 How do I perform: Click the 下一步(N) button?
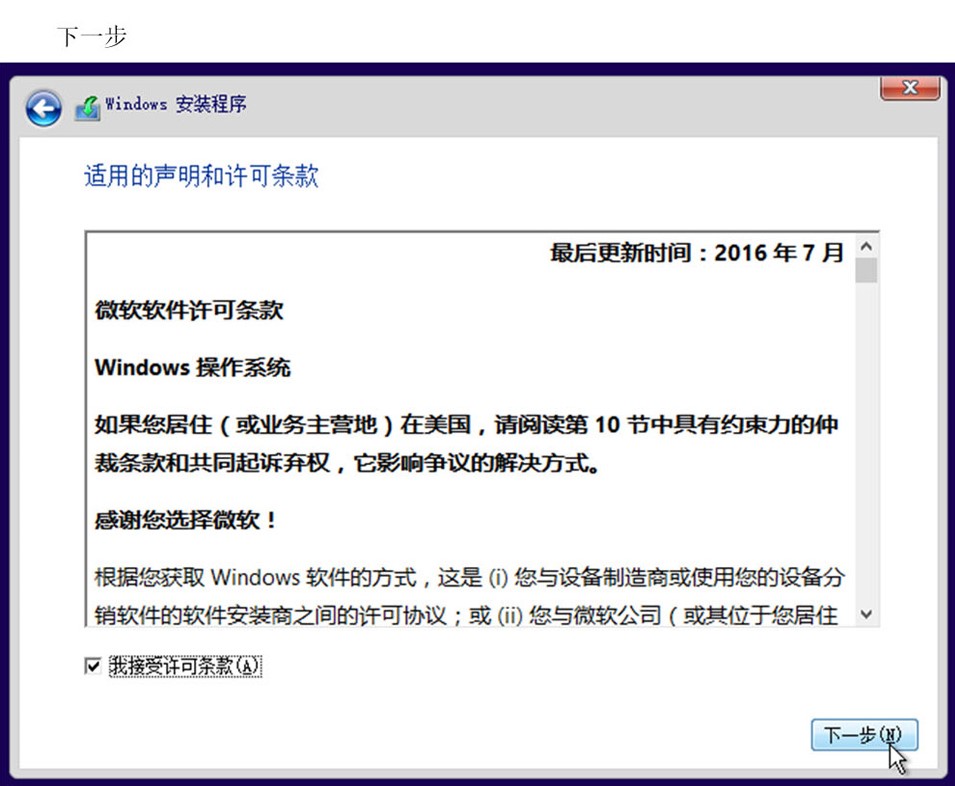864,735
